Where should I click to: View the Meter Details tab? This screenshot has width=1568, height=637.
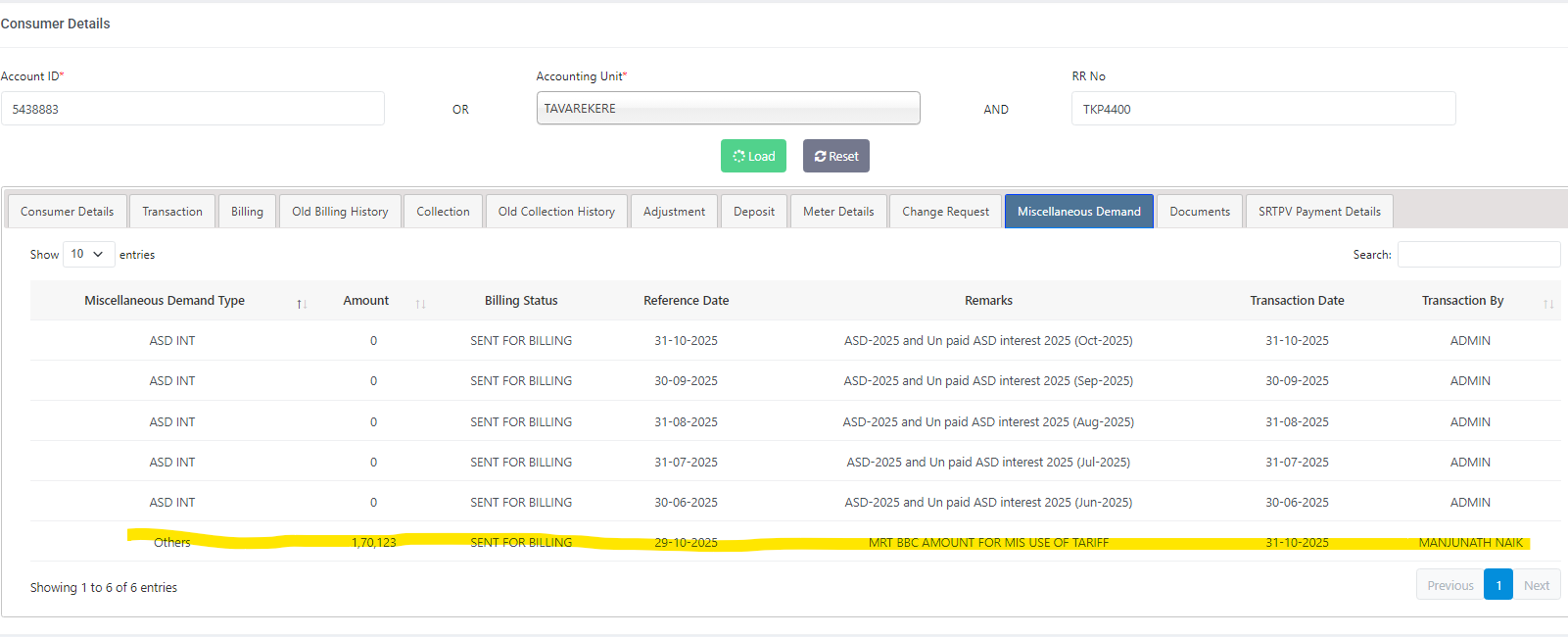pyautogui.click(x=838, y=212)
